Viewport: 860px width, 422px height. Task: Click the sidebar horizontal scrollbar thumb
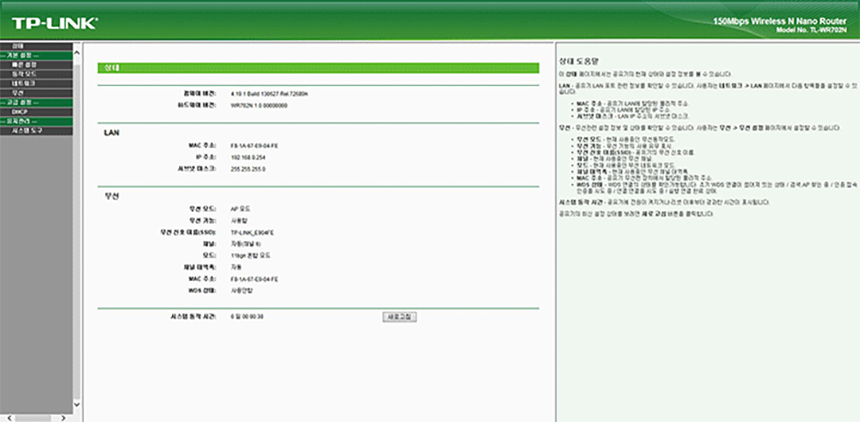[32, 418]
